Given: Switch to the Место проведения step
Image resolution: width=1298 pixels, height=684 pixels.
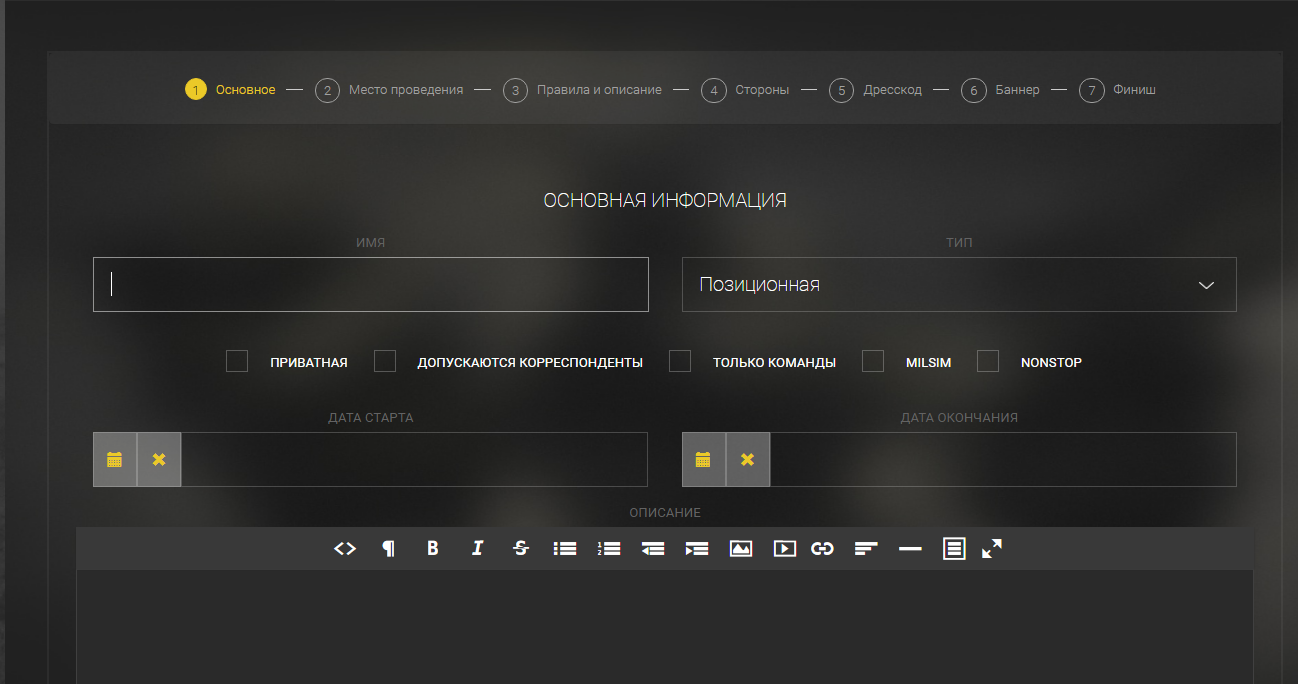Looking at the screenshot, I should click(389, 90).
